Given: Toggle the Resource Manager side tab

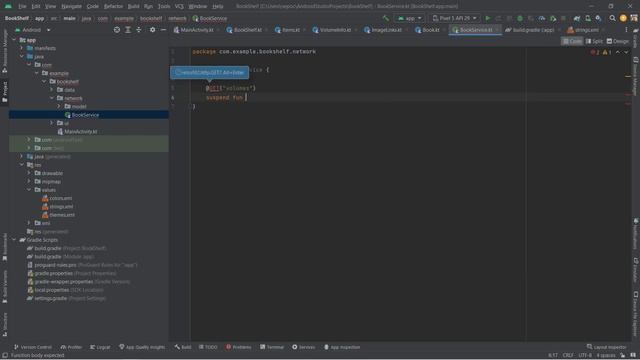Looking at the screenshot, I should [x=4, y=51].
